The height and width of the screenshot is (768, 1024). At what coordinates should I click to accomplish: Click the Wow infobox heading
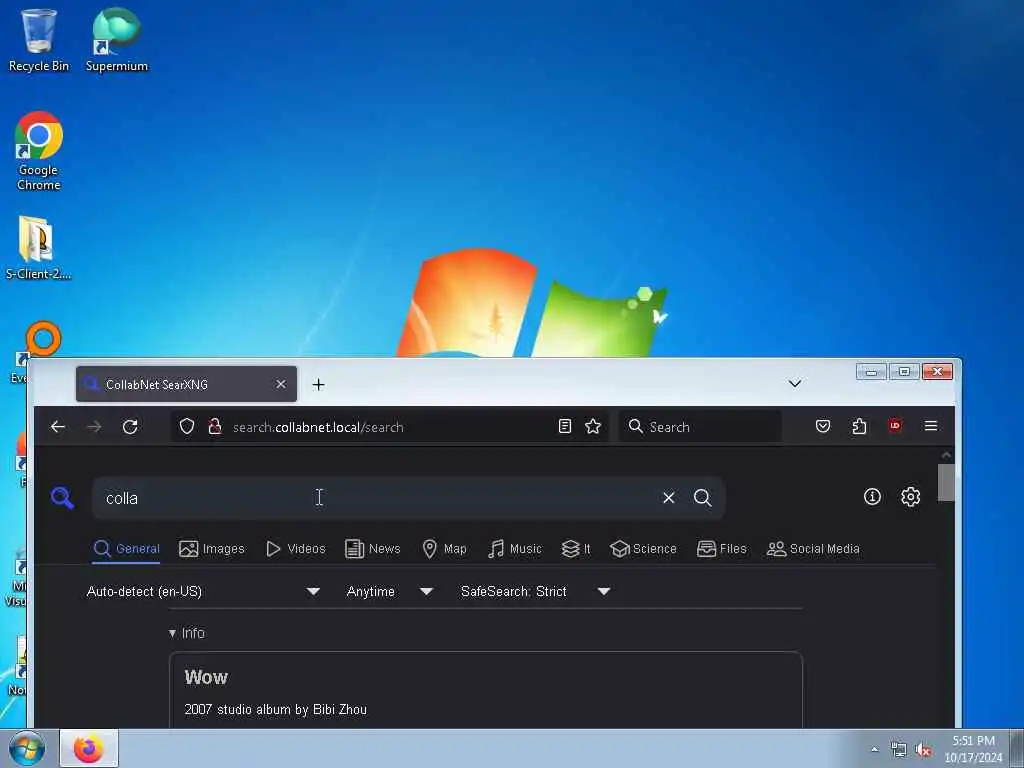coord(206,677)
